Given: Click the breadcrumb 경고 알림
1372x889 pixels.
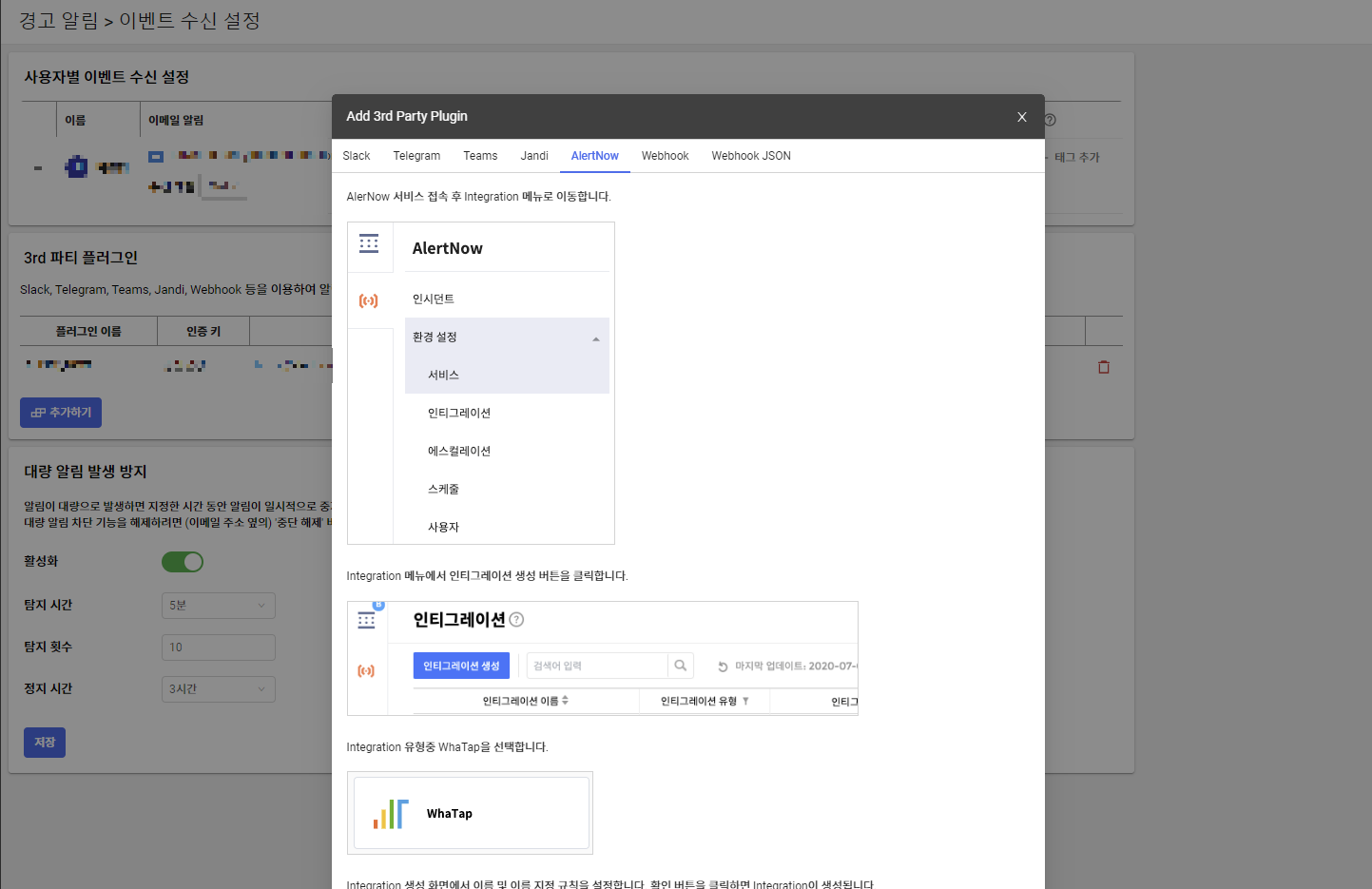Looking at the screenshot, I should [58, 21].
